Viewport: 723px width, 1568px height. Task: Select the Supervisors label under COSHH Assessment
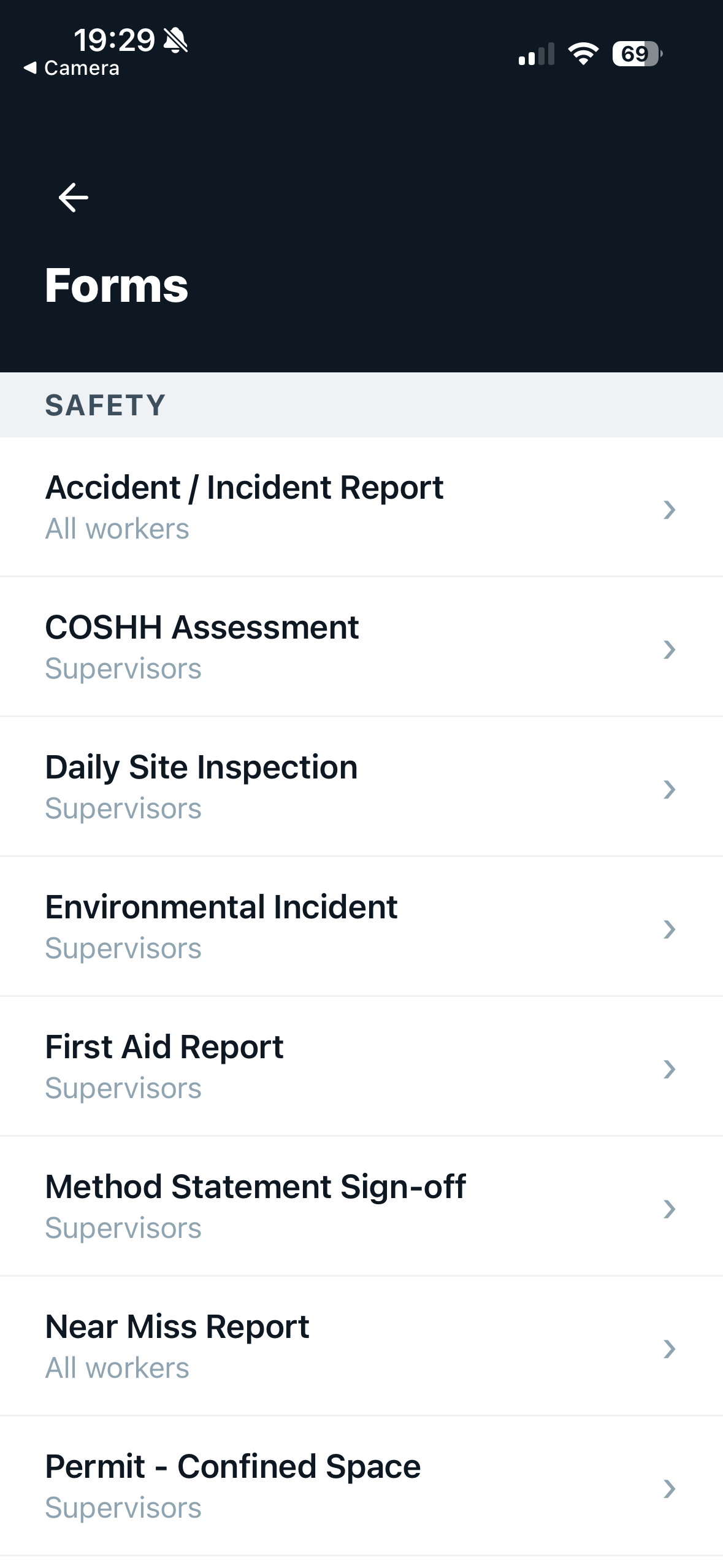[x=124, y=669]
